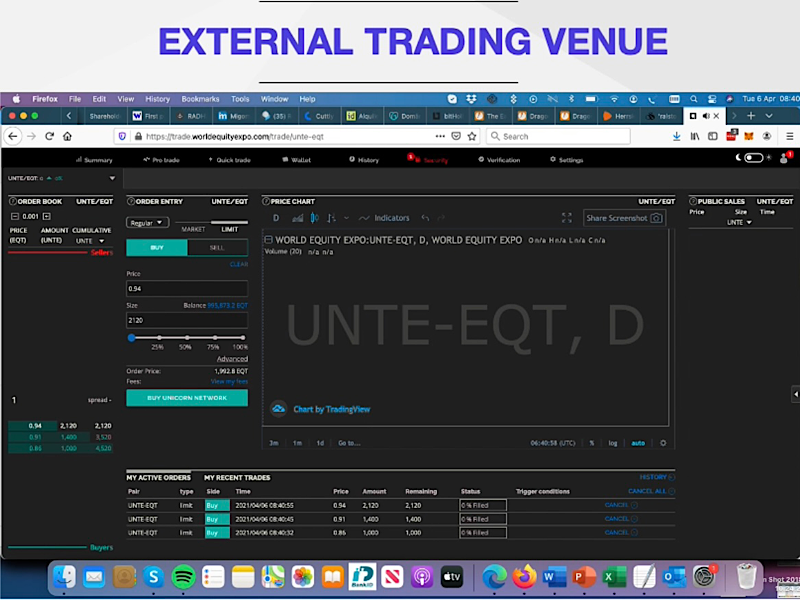Image resolution: width=800 pixels, height=600 pixels.
Task: Open the Quick trade page
Action: 229,160
